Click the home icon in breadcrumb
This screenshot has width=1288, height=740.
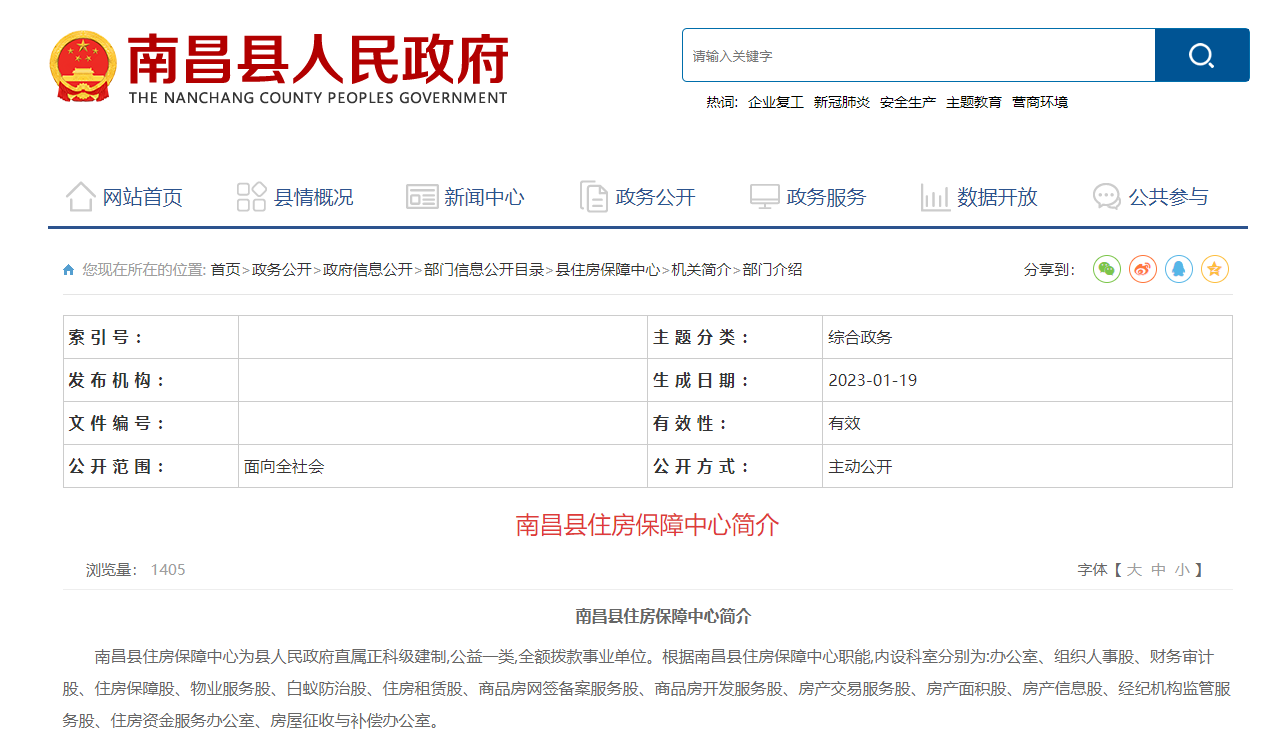pyautogui.click(x=68, y=270)
